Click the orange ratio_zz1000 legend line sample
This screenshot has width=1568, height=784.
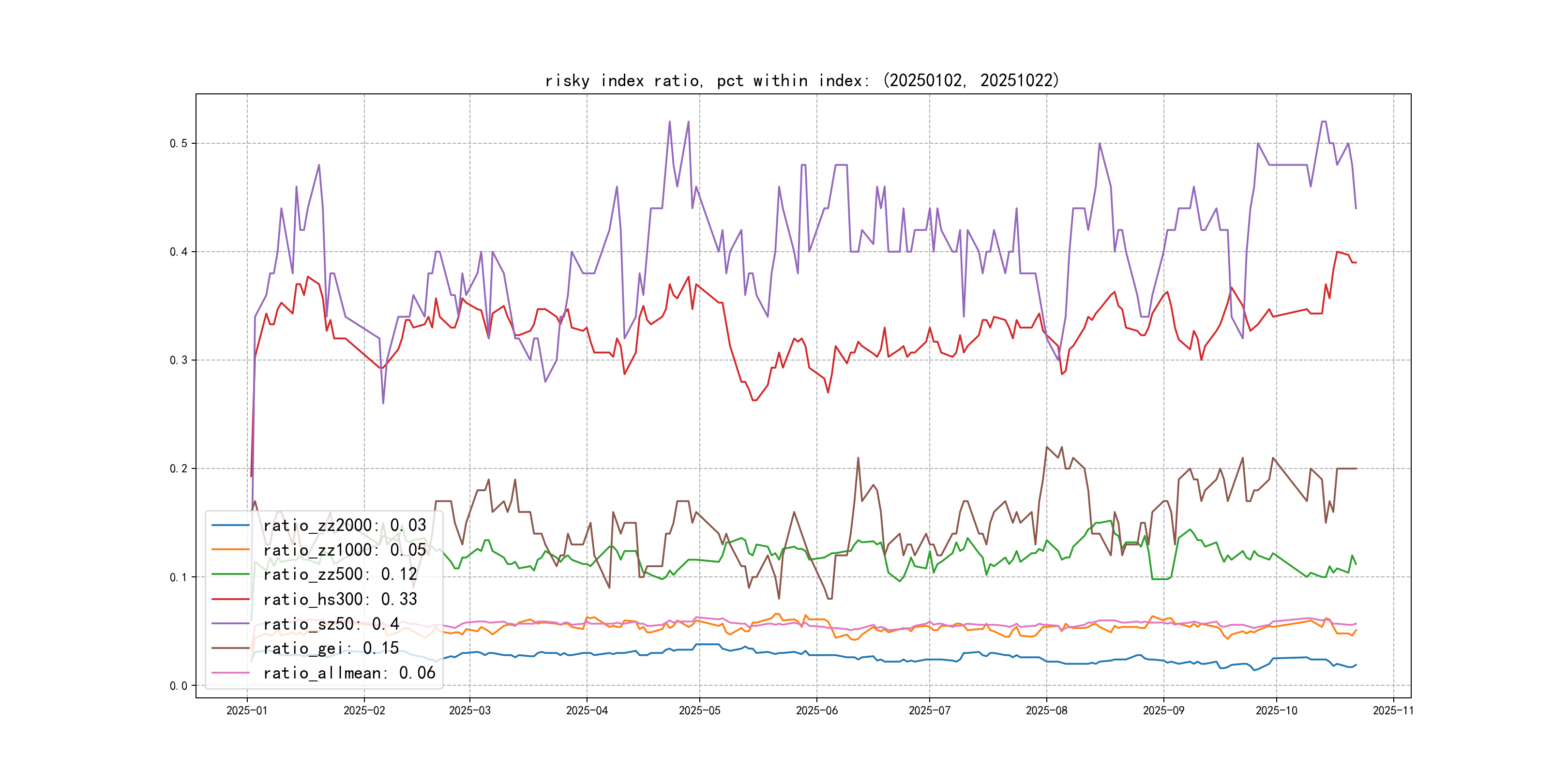pyautogui.click(x=230, y=550)
